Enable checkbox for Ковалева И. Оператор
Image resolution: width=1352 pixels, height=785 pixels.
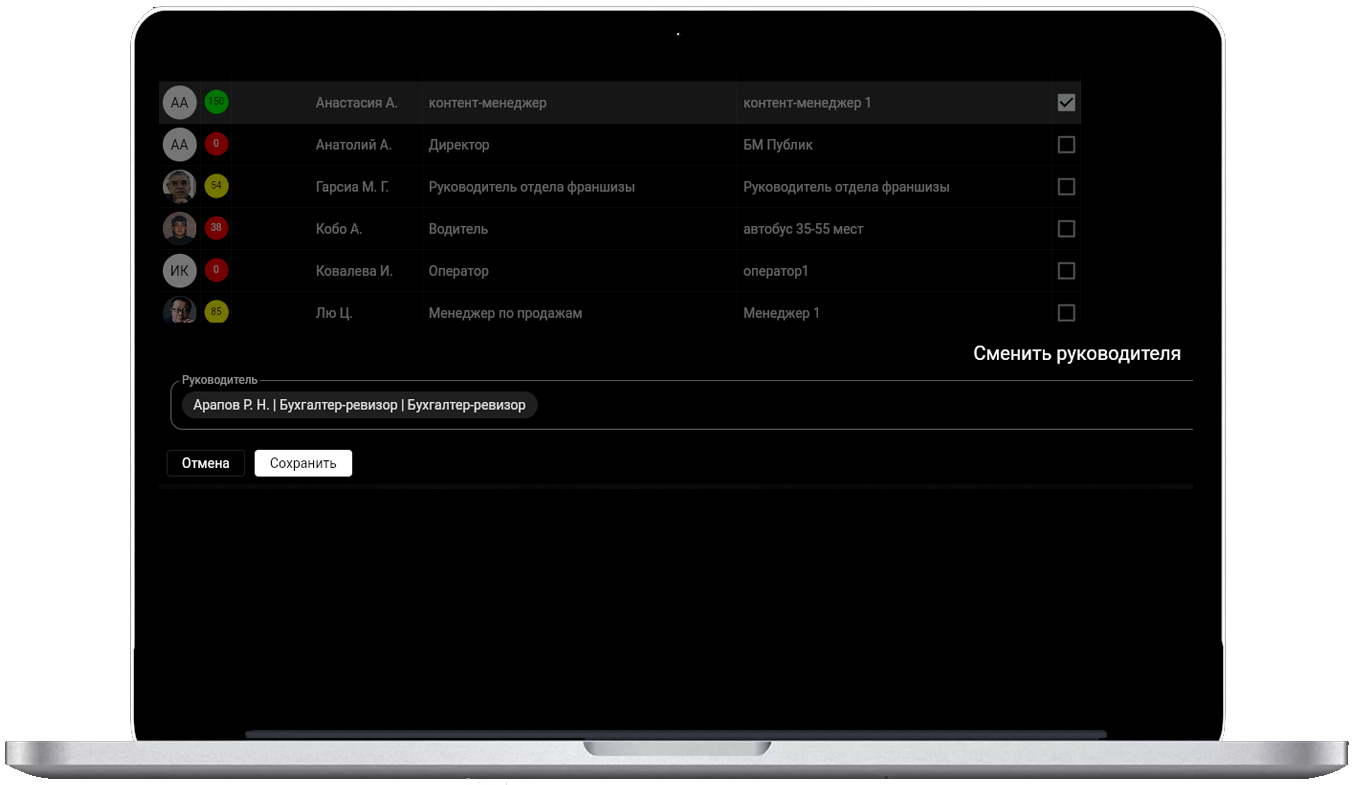click(1066, 271)
